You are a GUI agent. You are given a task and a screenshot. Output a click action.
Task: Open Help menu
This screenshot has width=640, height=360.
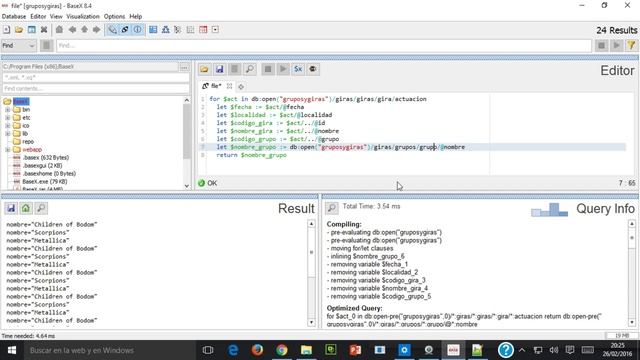(136, 16)
